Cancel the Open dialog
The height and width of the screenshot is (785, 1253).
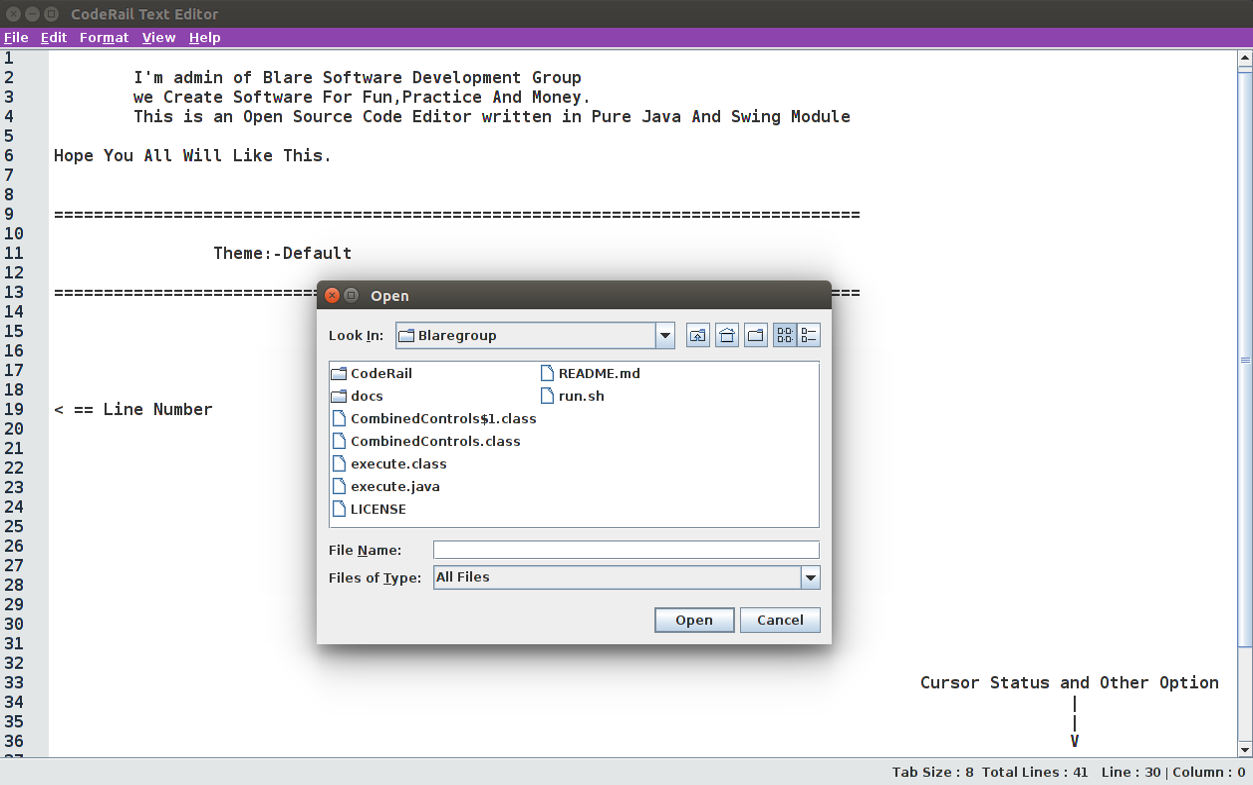point(780,620)
